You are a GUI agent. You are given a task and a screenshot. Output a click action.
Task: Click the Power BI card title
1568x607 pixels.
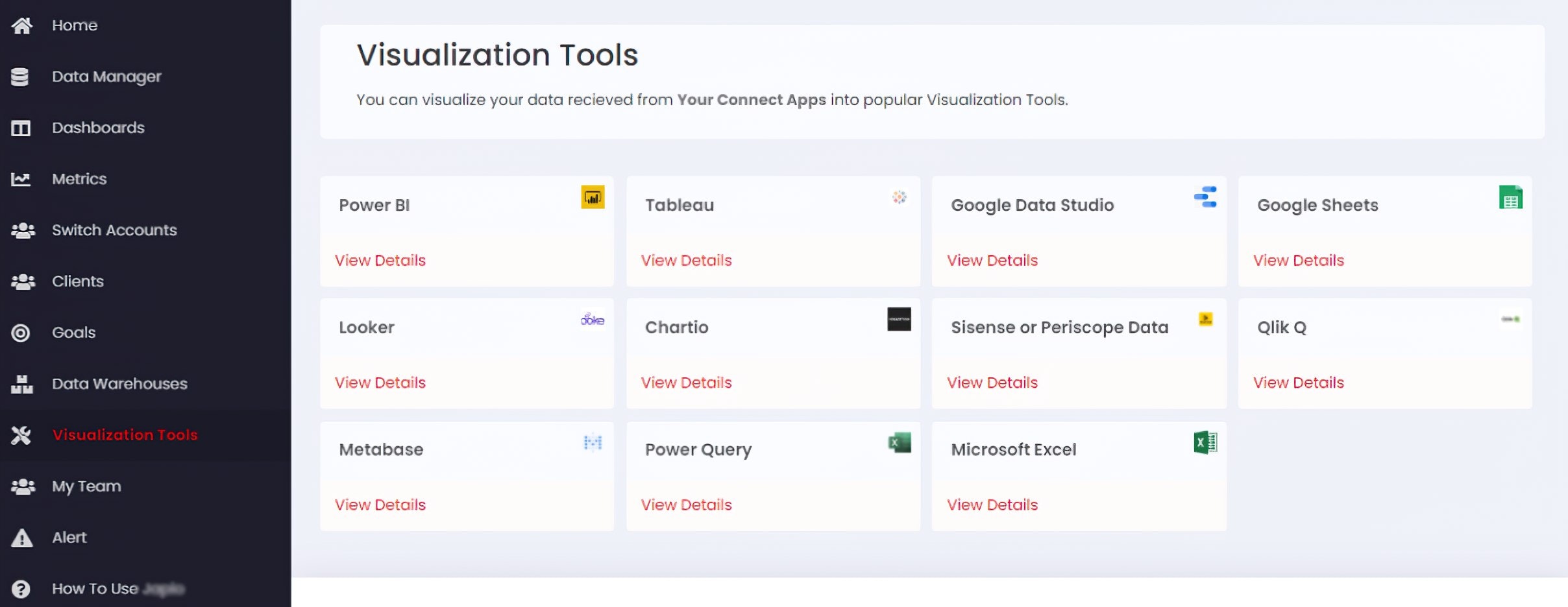pyautogui.click(x=374, y=205)
